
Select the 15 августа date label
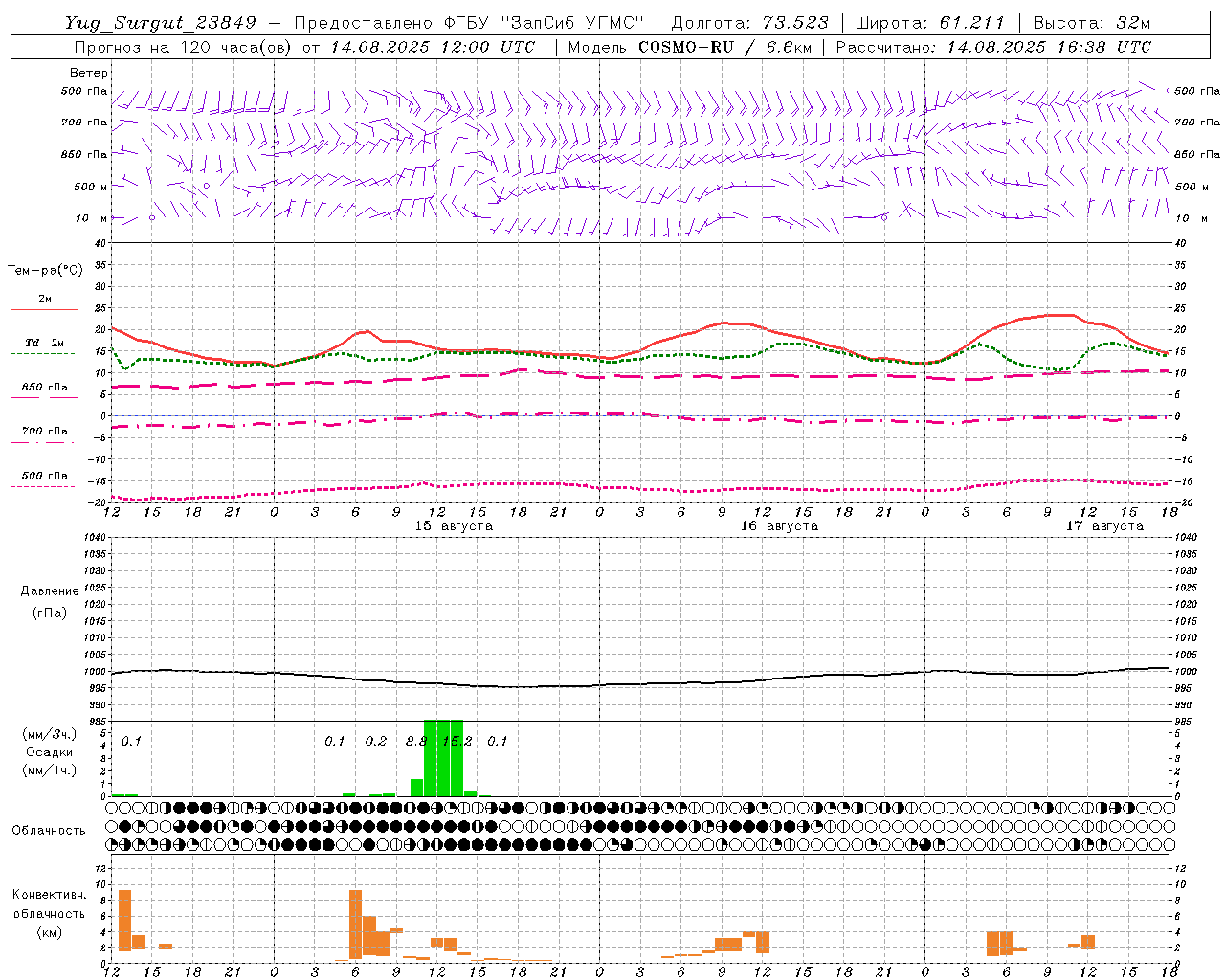[x=454, y=526]
